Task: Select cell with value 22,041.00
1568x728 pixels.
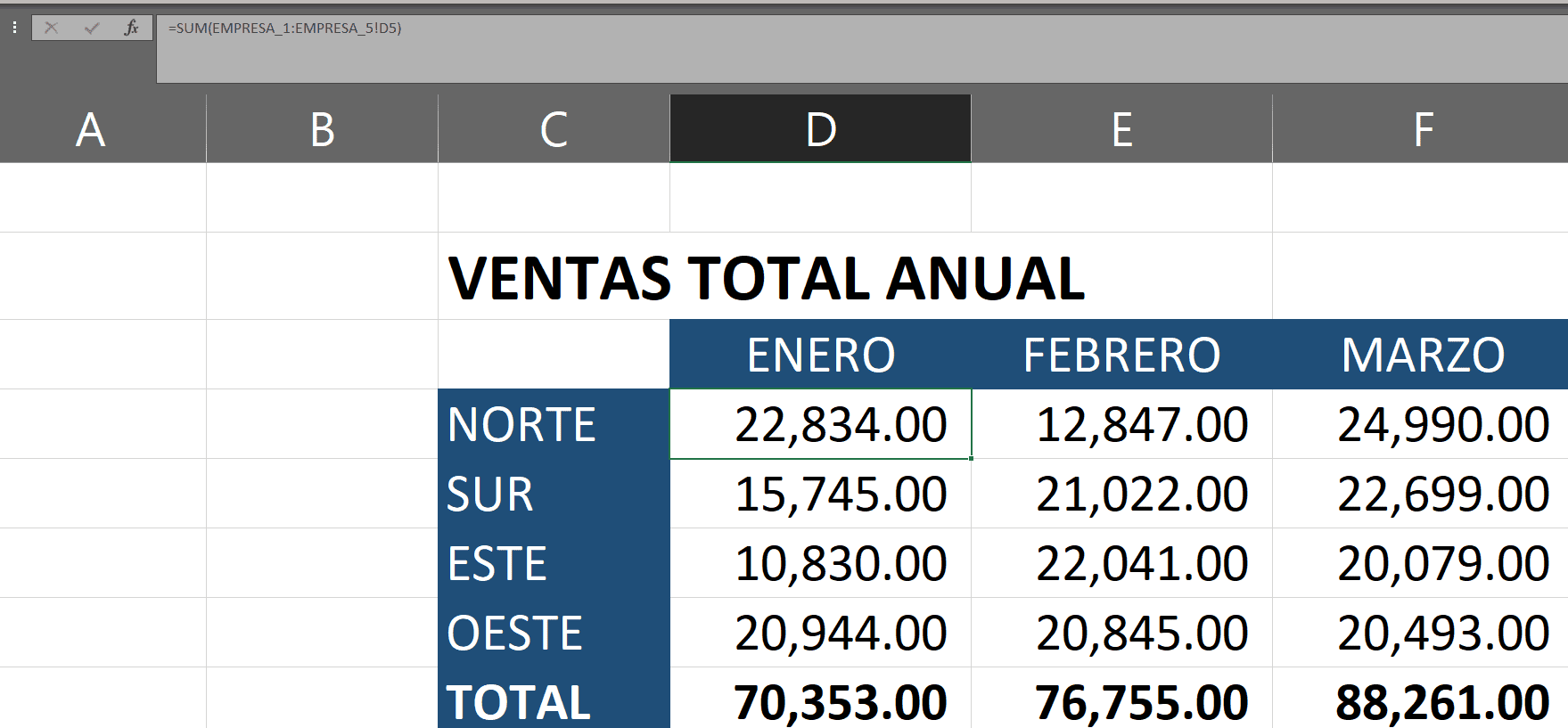Action: (1121, 563)
